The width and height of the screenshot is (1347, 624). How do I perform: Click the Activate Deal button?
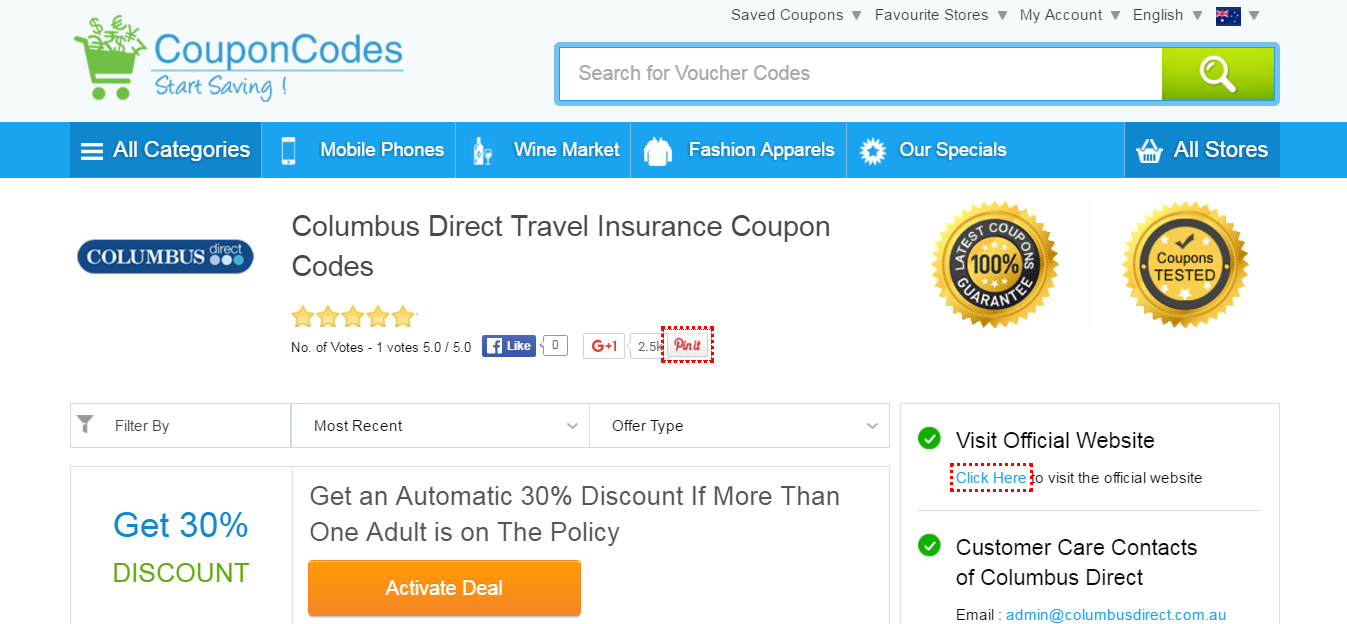(444, 588)
